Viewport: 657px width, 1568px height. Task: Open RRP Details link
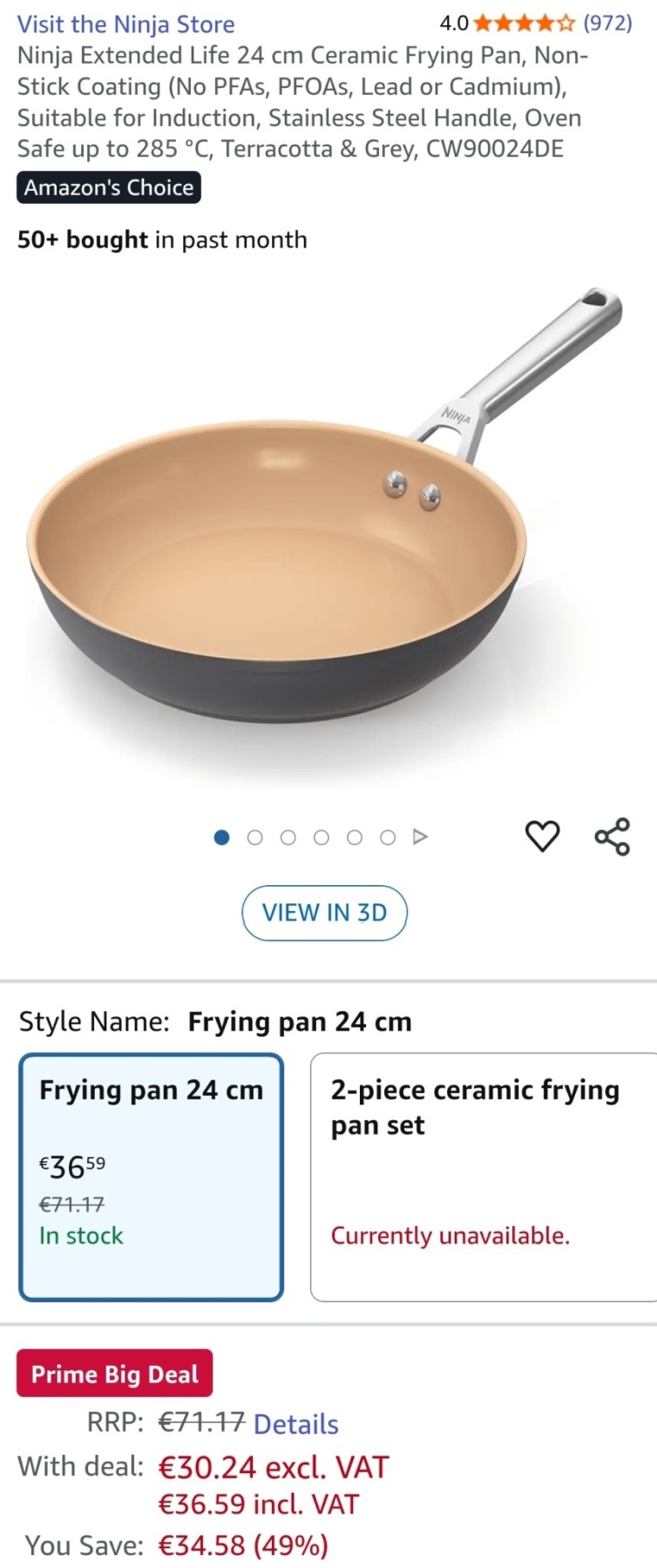point(295,1424)
